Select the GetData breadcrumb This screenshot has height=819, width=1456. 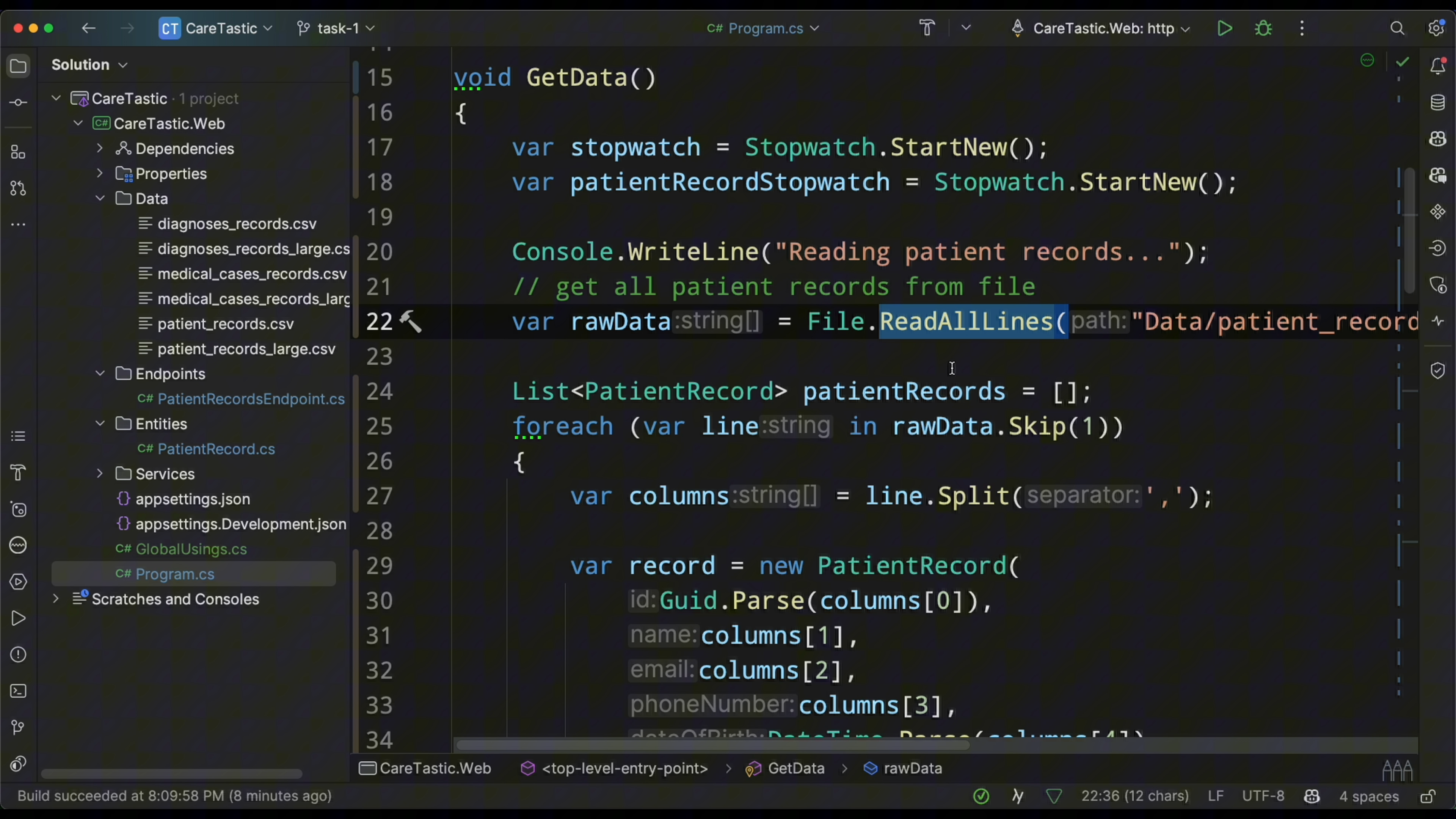point(796,769)
